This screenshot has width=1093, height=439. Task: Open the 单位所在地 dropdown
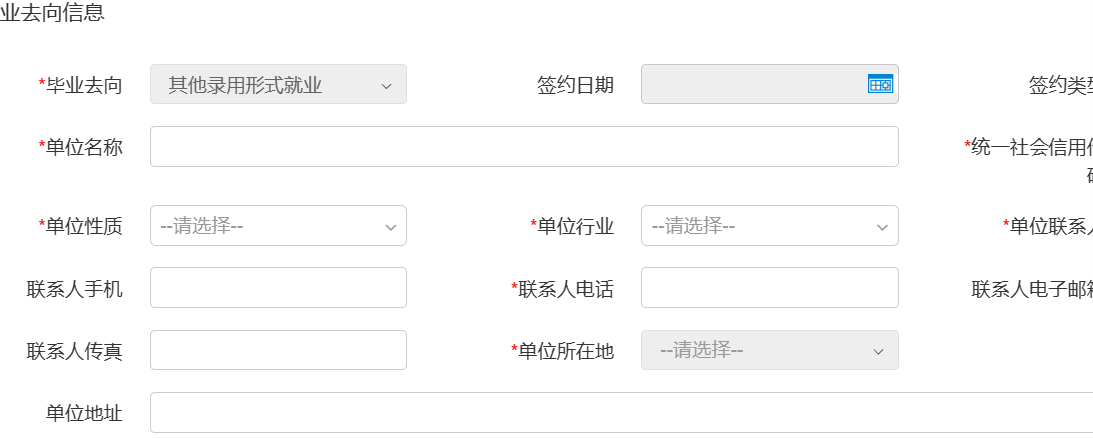(x=769, y=351)
